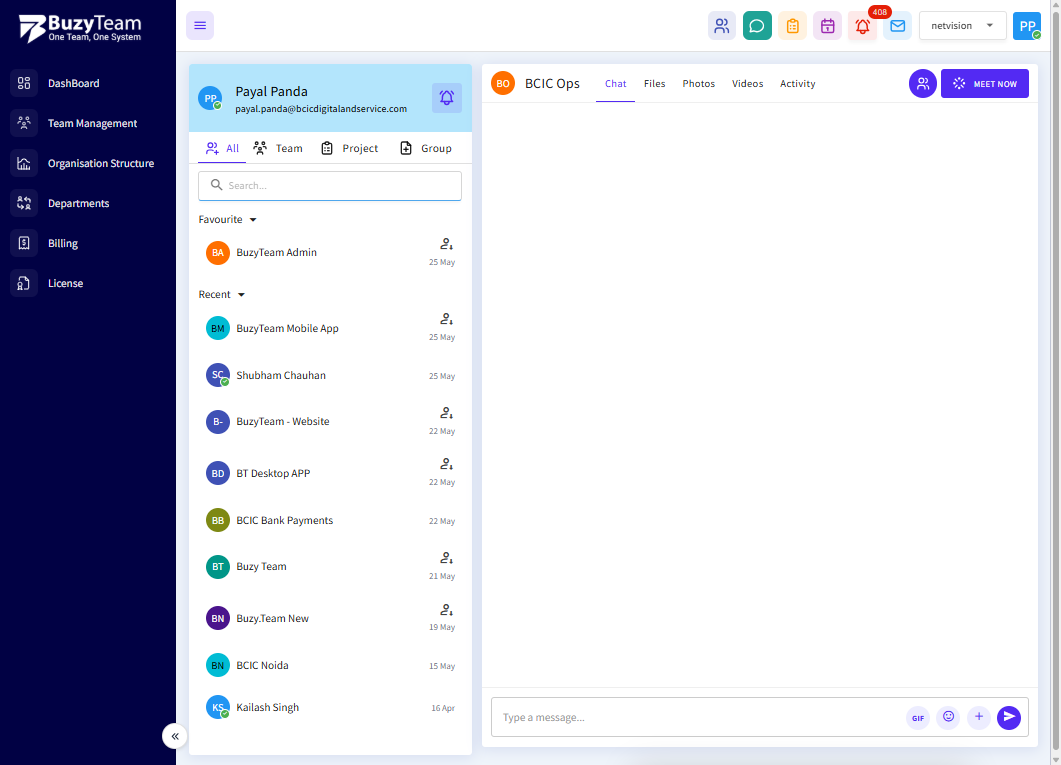1061x765 pixels.
Task: Click the payal.panda email address text
Action: pyautogui.click(x=321, y=109)
